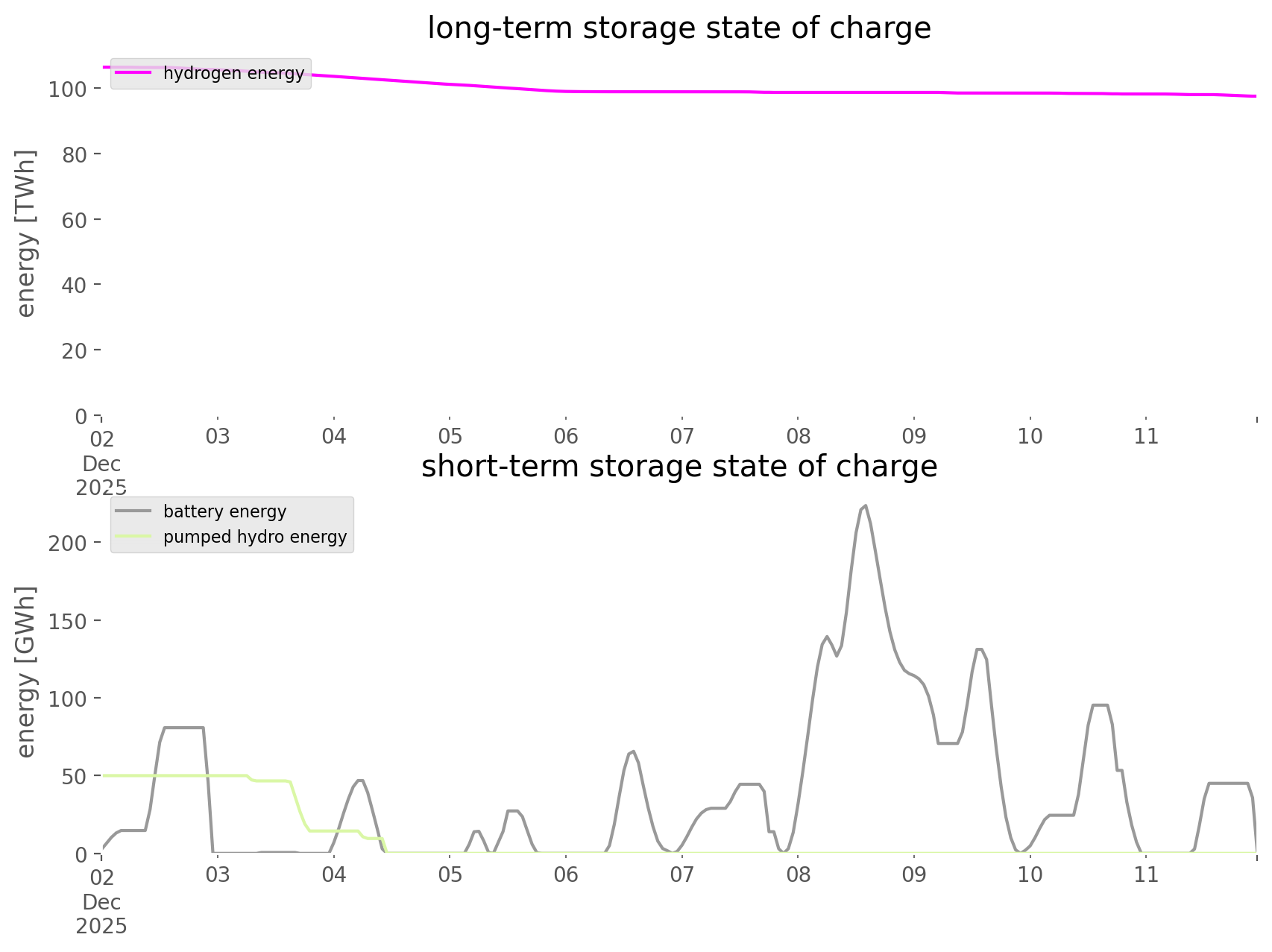The width and height of the screenshot is (1272, 952).
Task: Click date tick 11 on long-term chart
Action: [1146, 436]
